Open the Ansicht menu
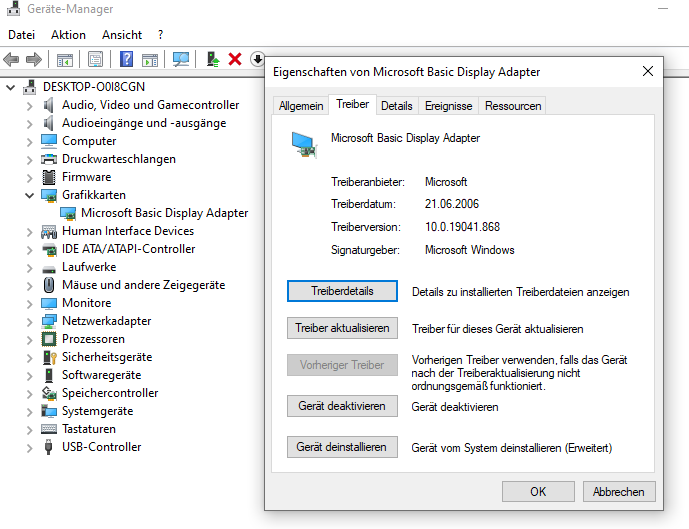The height and width of the screenshot is (529, 689). pyautogui.click(x=122, y=35)
